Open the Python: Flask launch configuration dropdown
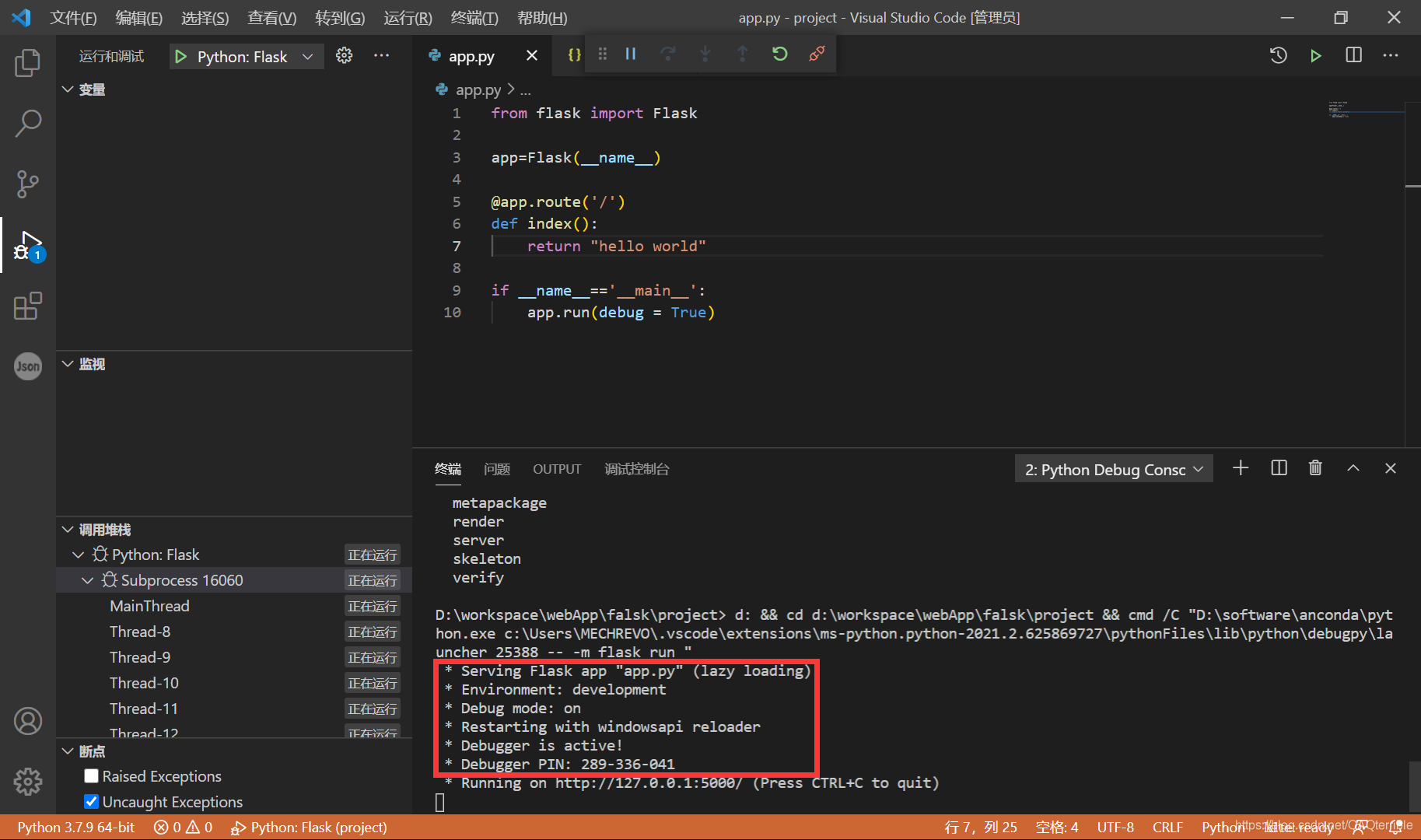This screenshot has width=1421, height=840. tap(307, 56)
